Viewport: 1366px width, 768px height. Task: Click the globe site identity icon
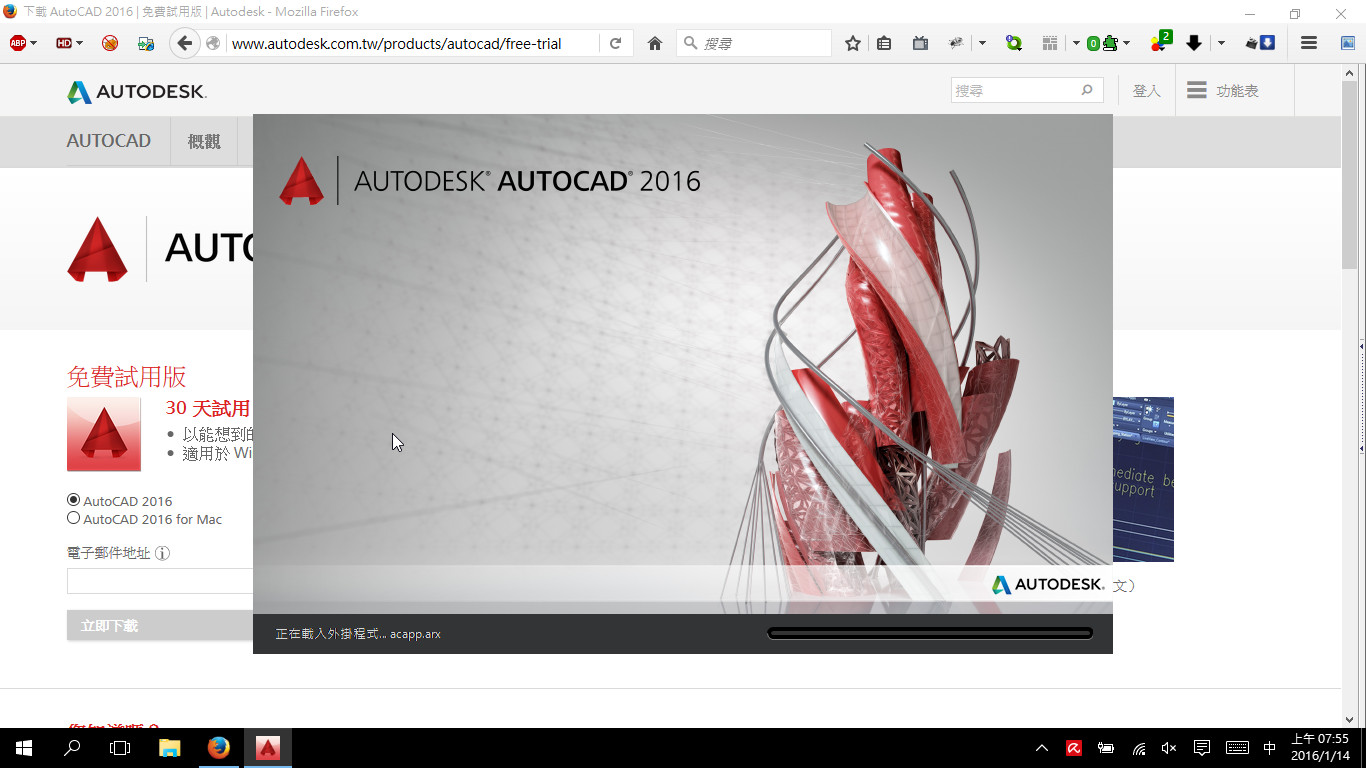point(213,43)
